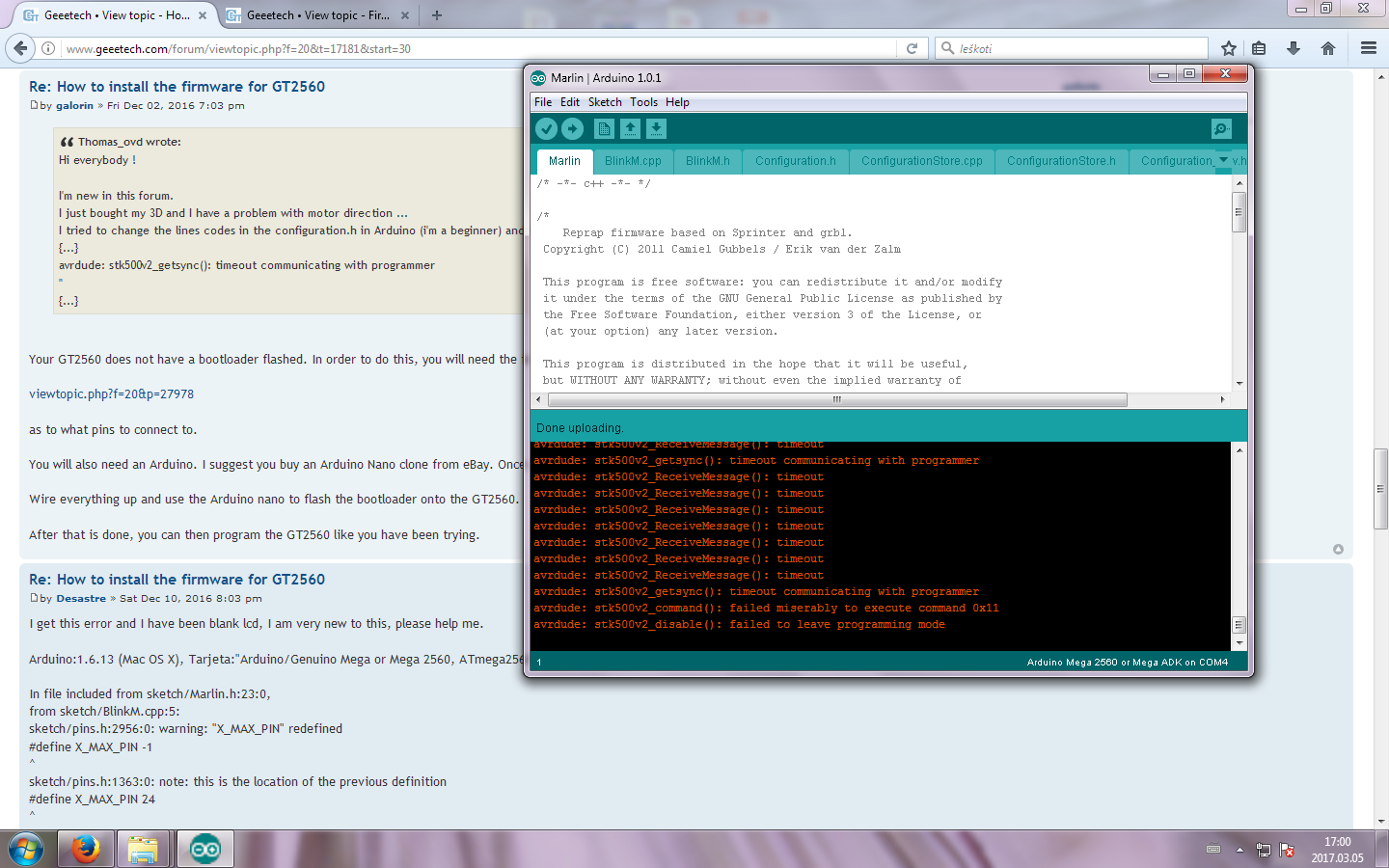Open the viewtopic.php forum link
This screenshot has height=868, width=1389.
(111, 393)
